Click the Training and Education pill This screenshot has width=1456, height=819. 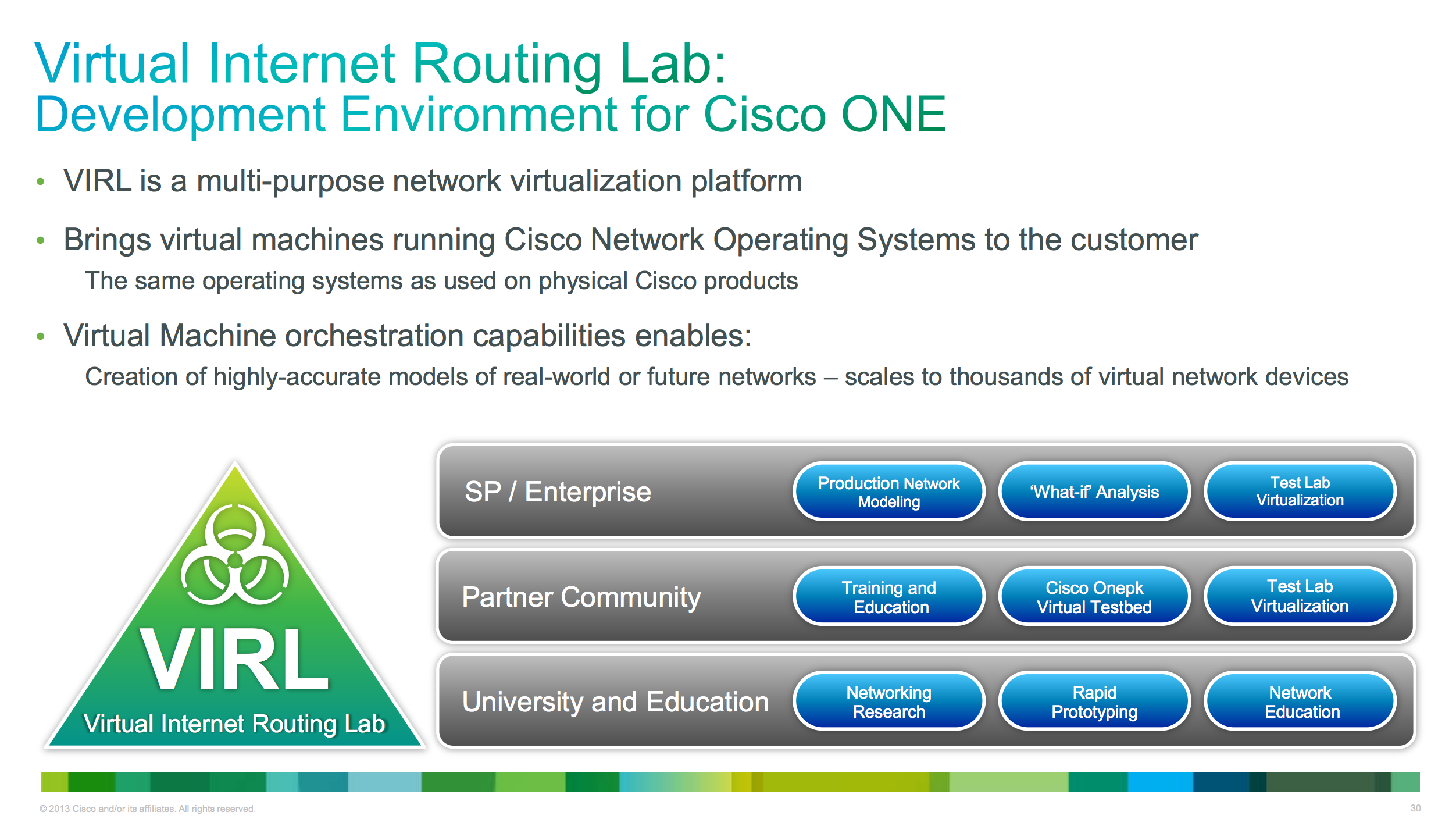pos(888,596)
